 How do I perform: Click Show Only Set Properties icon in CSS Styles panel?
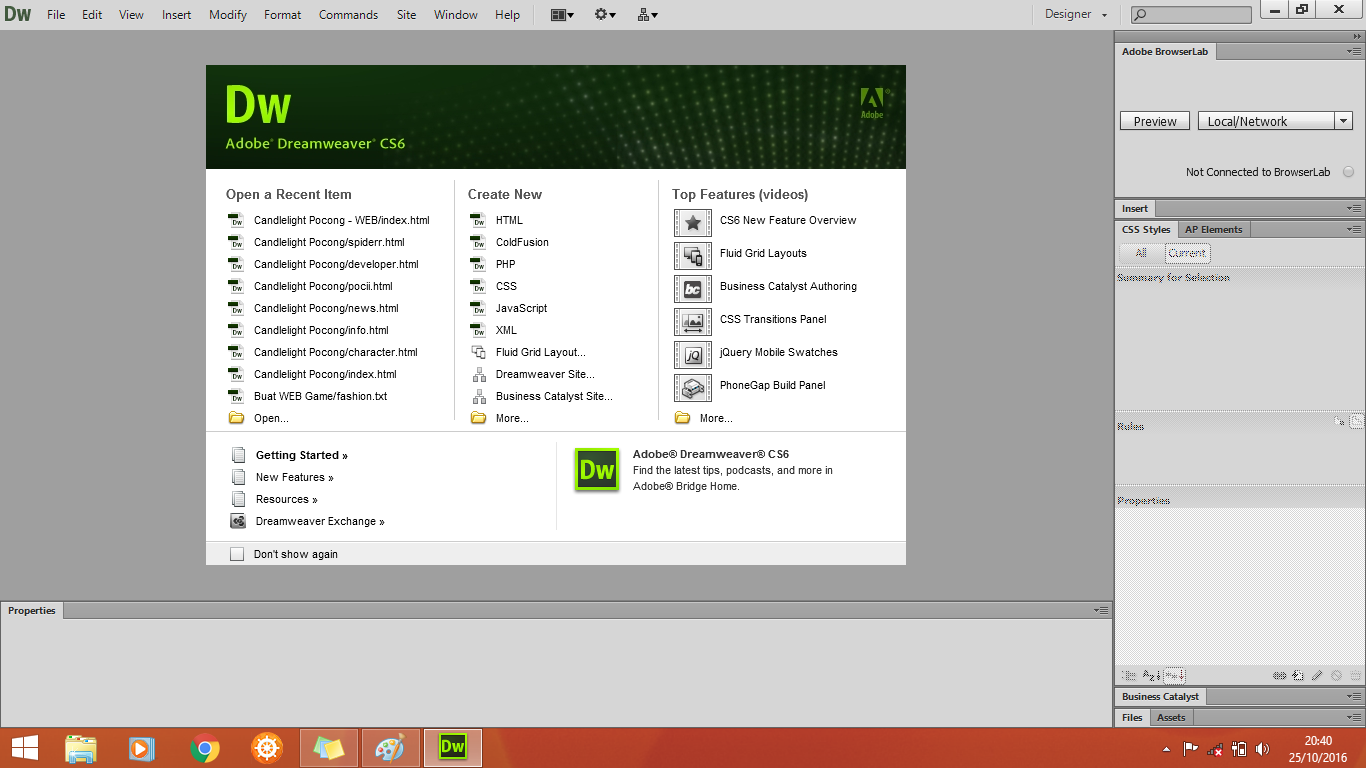(1174, 675)
